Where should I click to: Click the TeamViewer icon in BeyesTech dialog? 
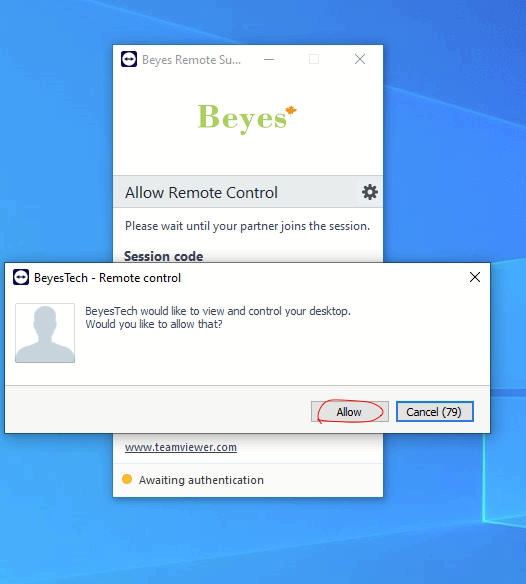point(21,277)
